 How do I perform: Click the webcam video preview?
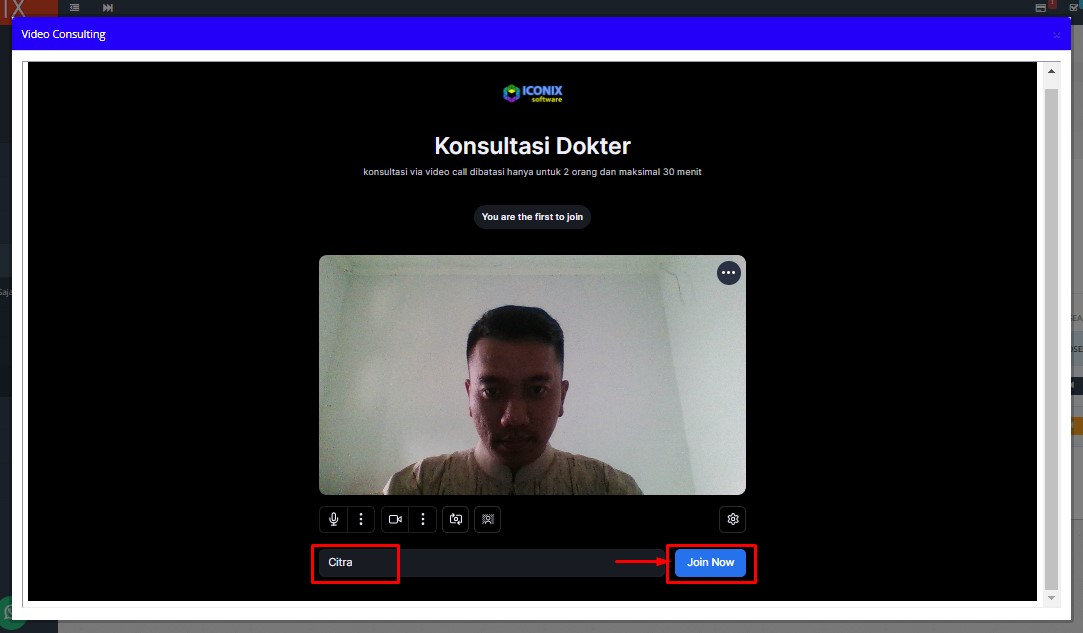tap(532, 375)
